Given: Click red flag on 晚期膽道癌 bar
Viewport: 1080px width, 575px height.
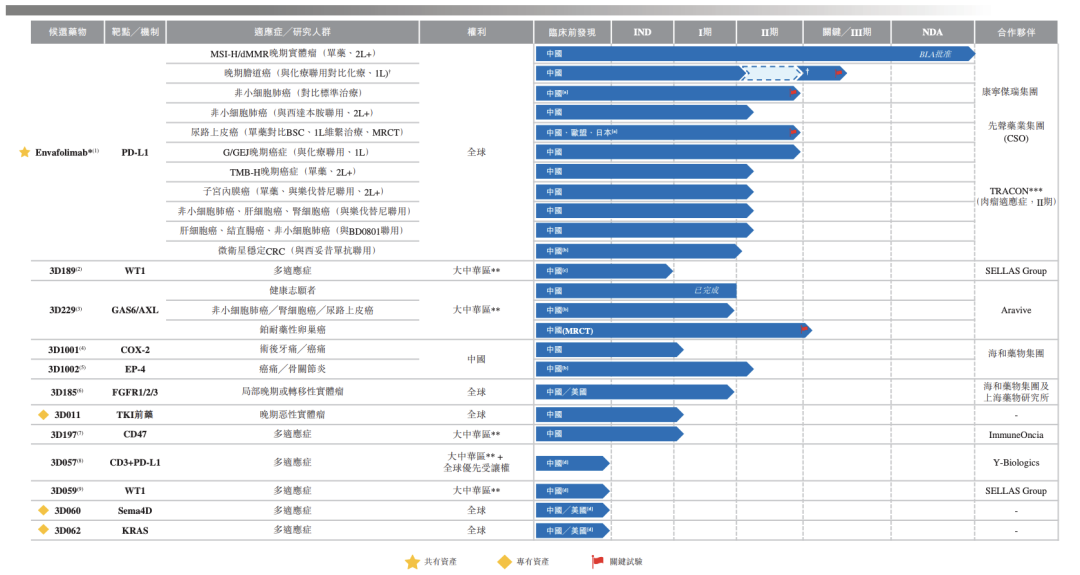Looking at the screenshot, I should pyautogui.click(x=838, y=72).
